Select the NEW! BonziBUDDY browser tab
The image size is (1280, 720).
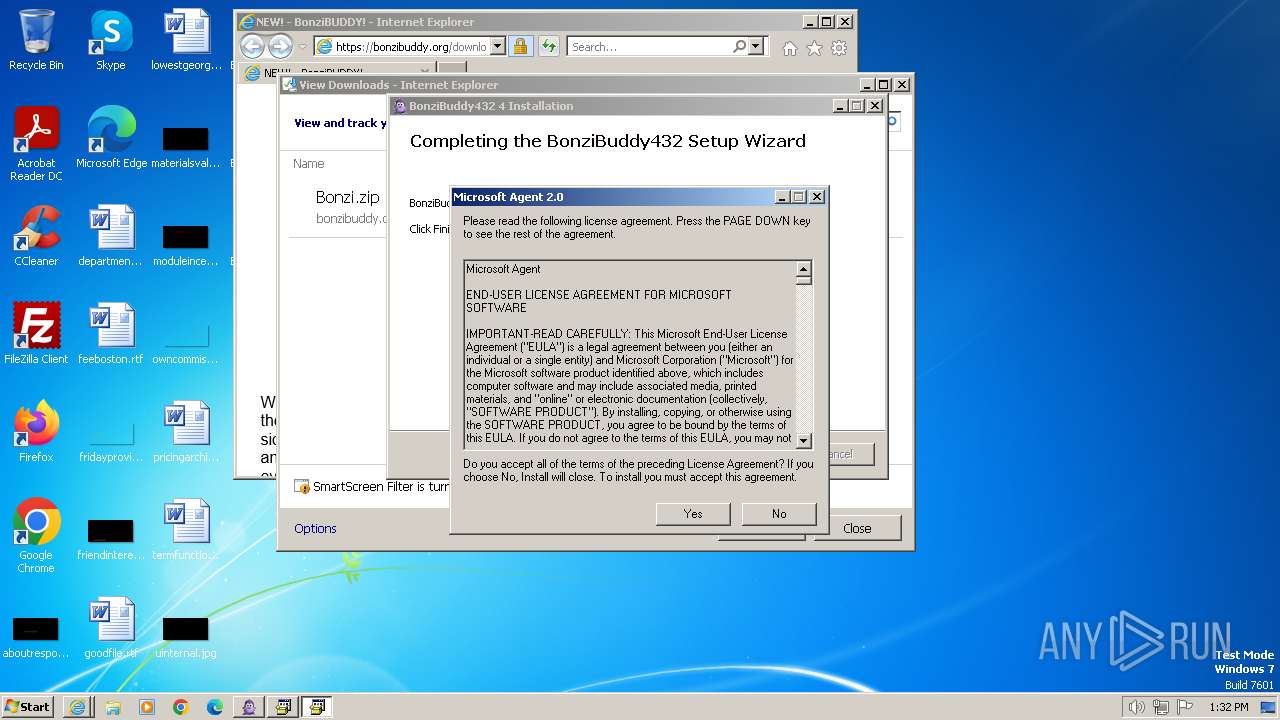(336, 72)
